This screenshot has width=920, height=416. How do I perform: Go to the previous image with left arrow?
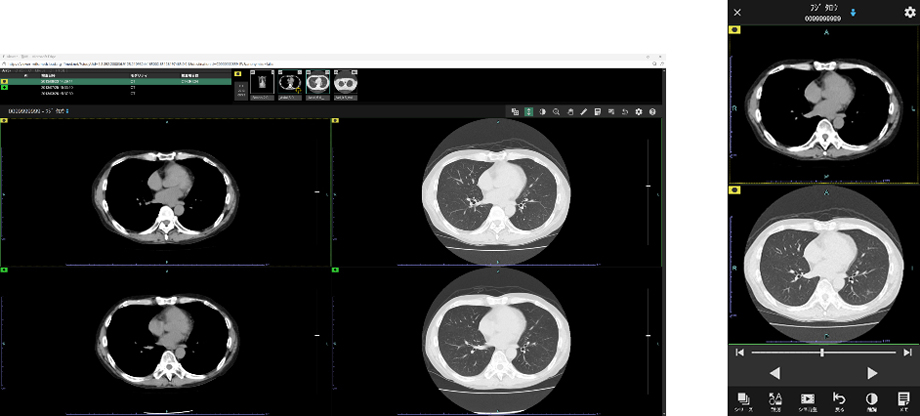tap(773, 373)
